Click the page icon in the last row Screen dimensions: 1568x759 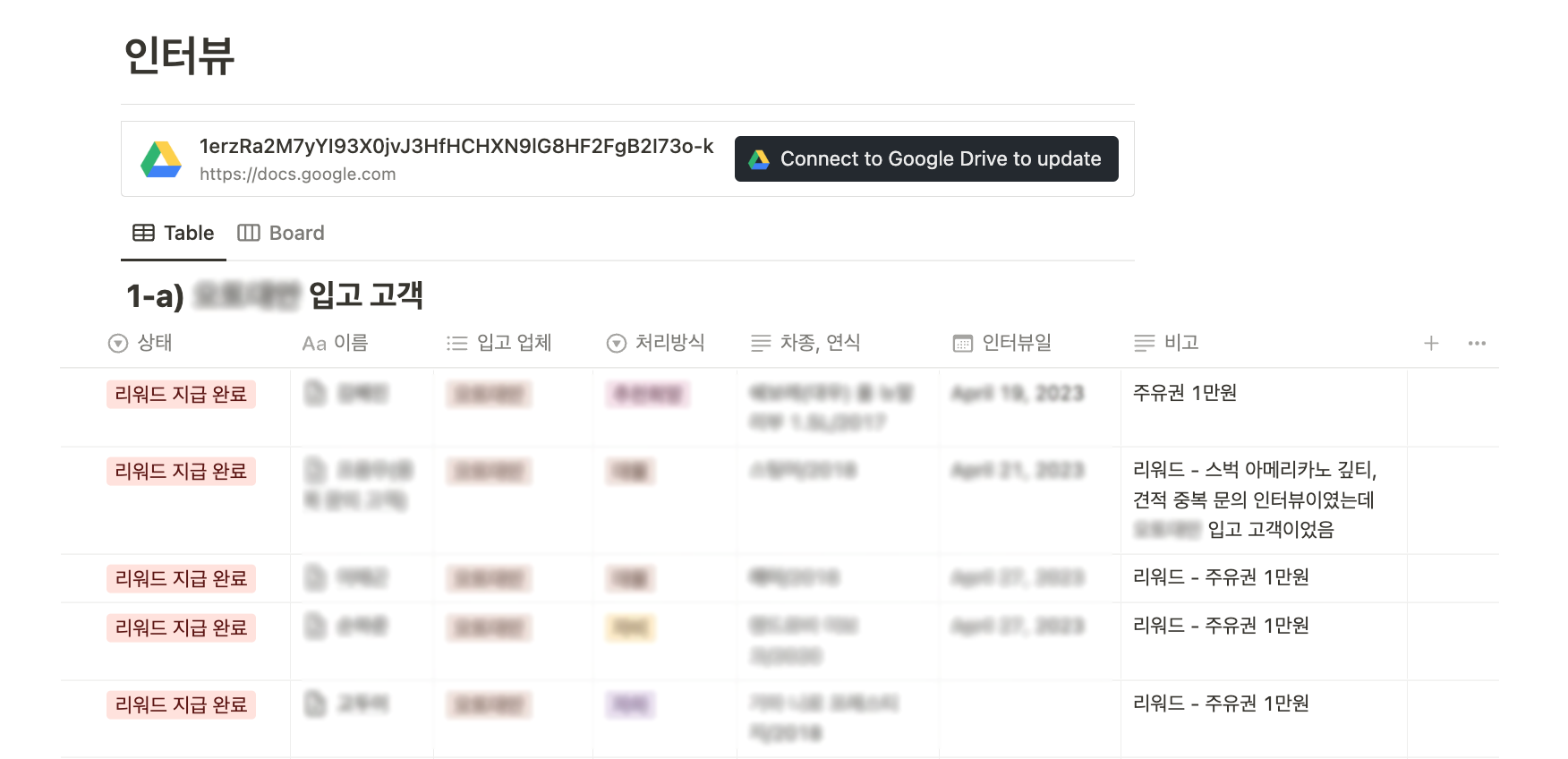pos(315,704)
